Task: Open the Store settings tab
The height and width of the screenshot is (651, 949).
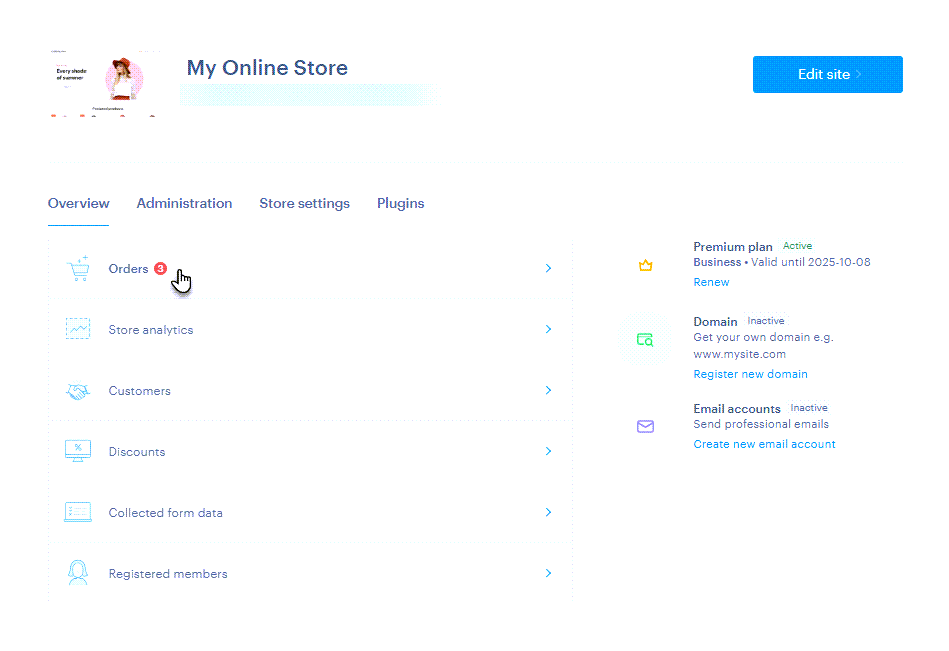Action: [304, 204]
